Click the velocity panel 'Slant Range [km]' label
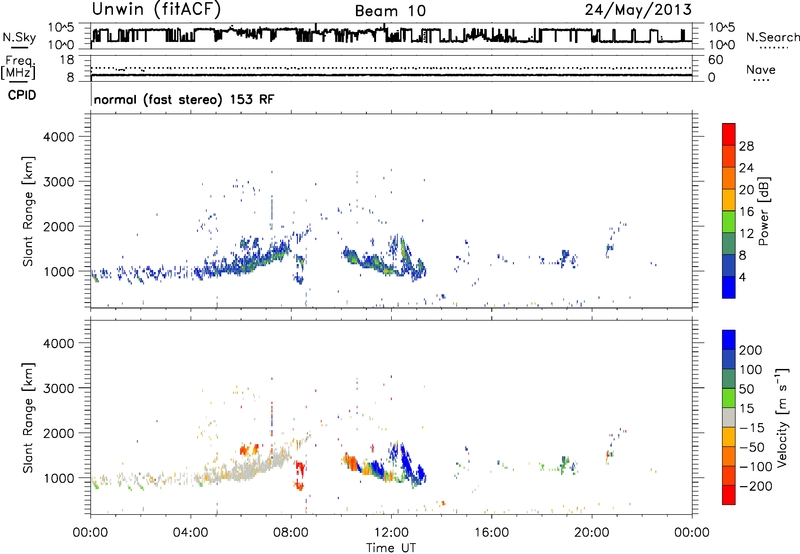The width and height of the screenshot is (800, 554). pos(28,418)
